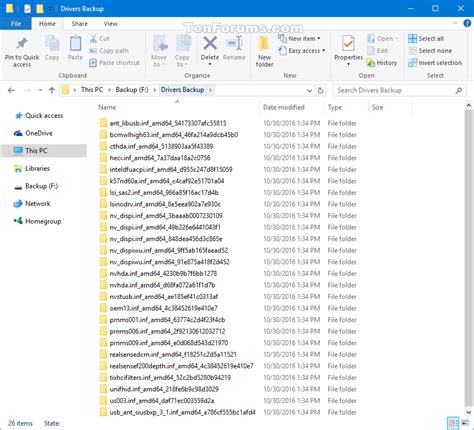Click the Open button in ribbon

(x=382, y=39)
